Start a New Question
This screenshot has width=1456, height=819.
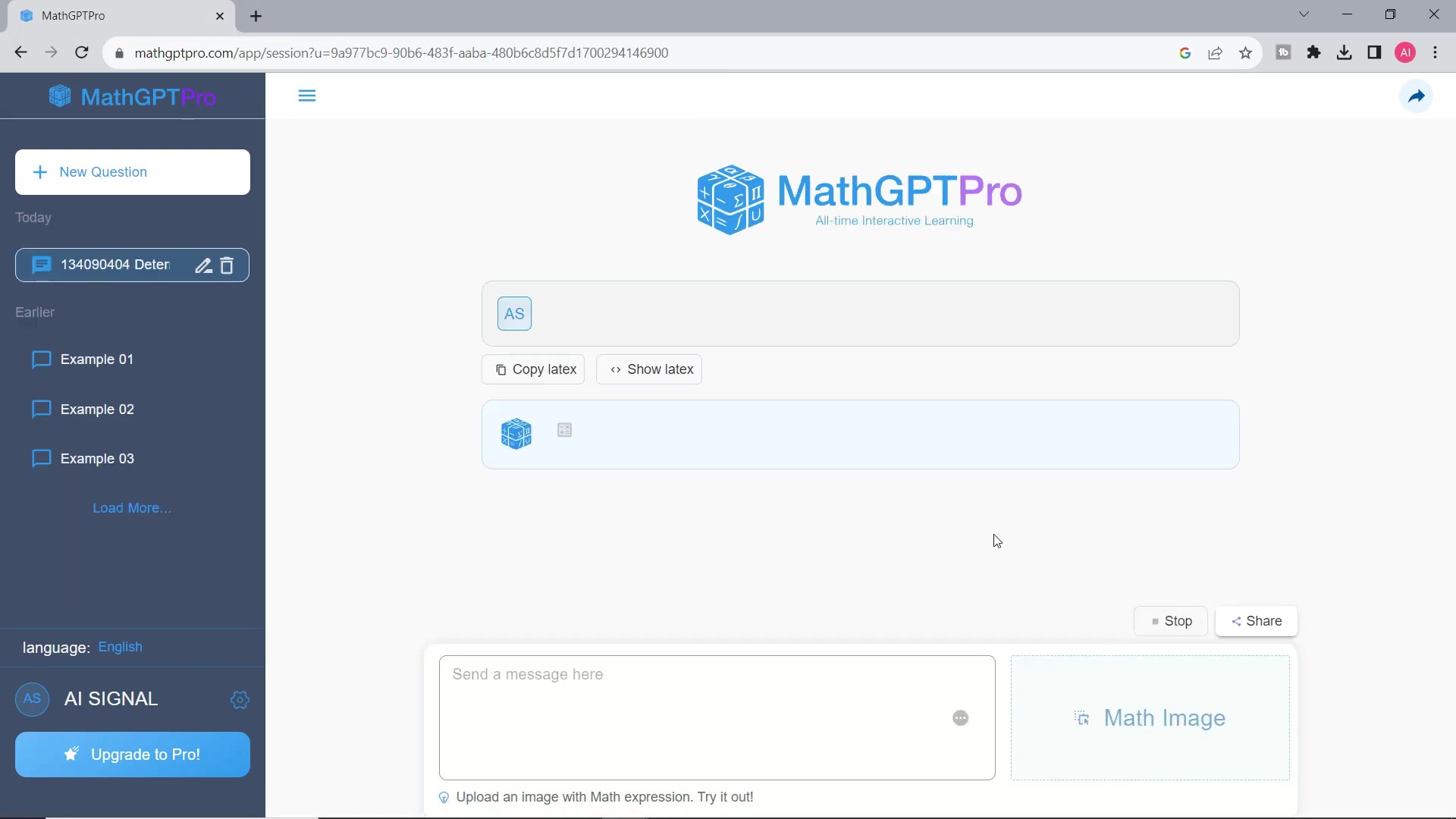click(x=132, y=172)
